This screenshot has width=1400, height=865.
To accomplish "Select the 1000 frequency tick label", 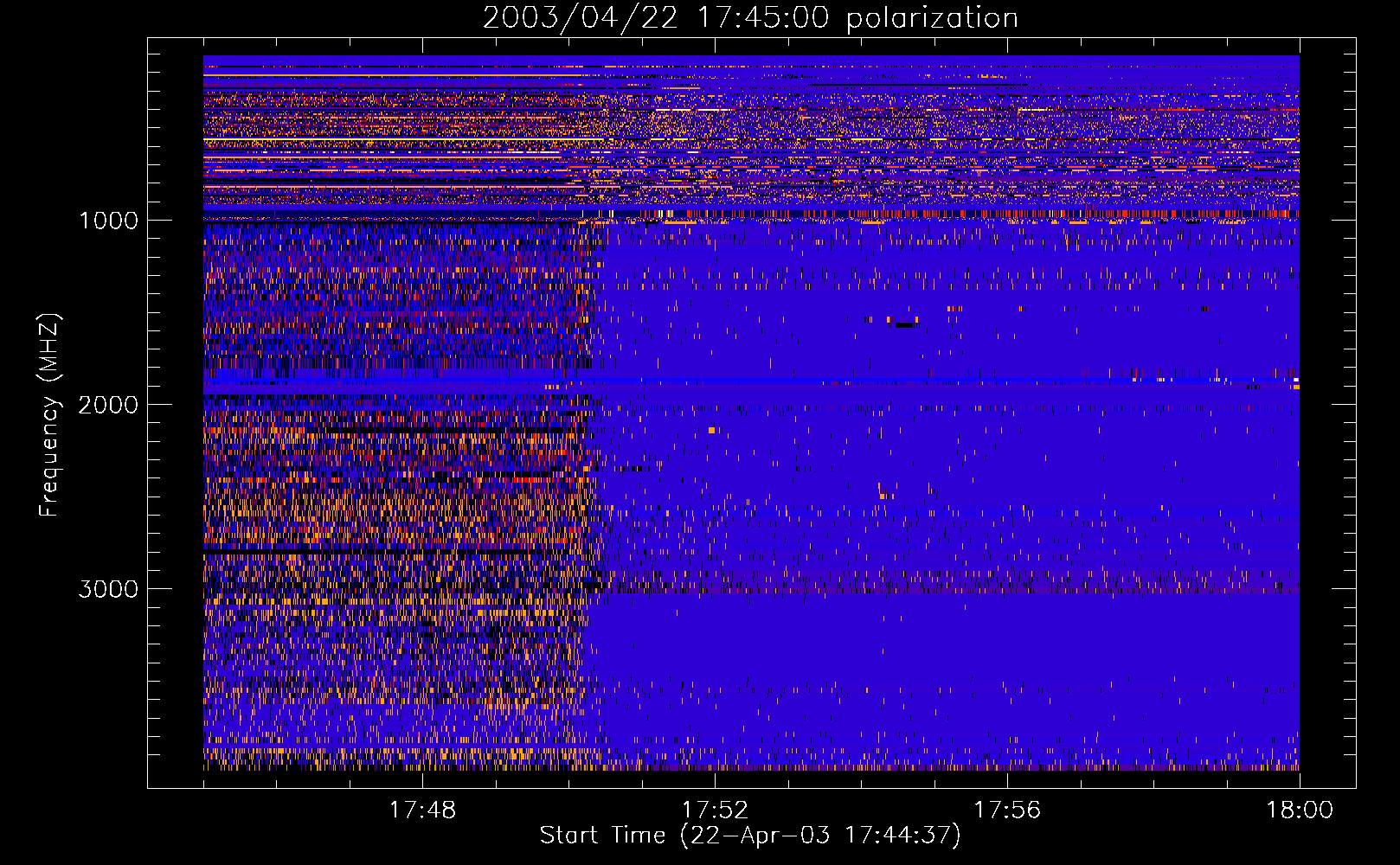I will pos(109,221).
